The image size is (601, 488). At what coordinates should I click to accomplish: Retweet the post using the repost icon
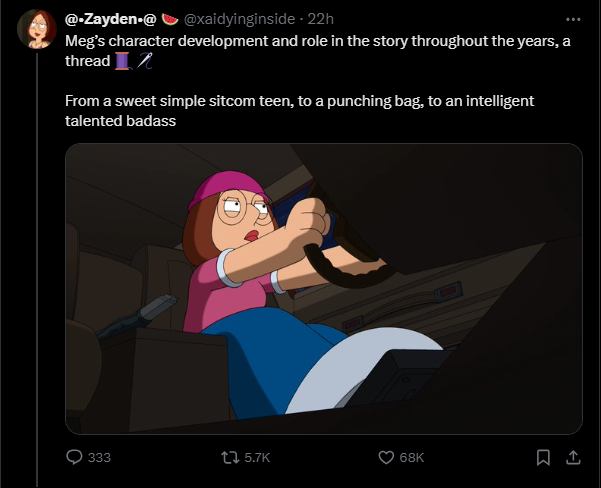point(230,457)
